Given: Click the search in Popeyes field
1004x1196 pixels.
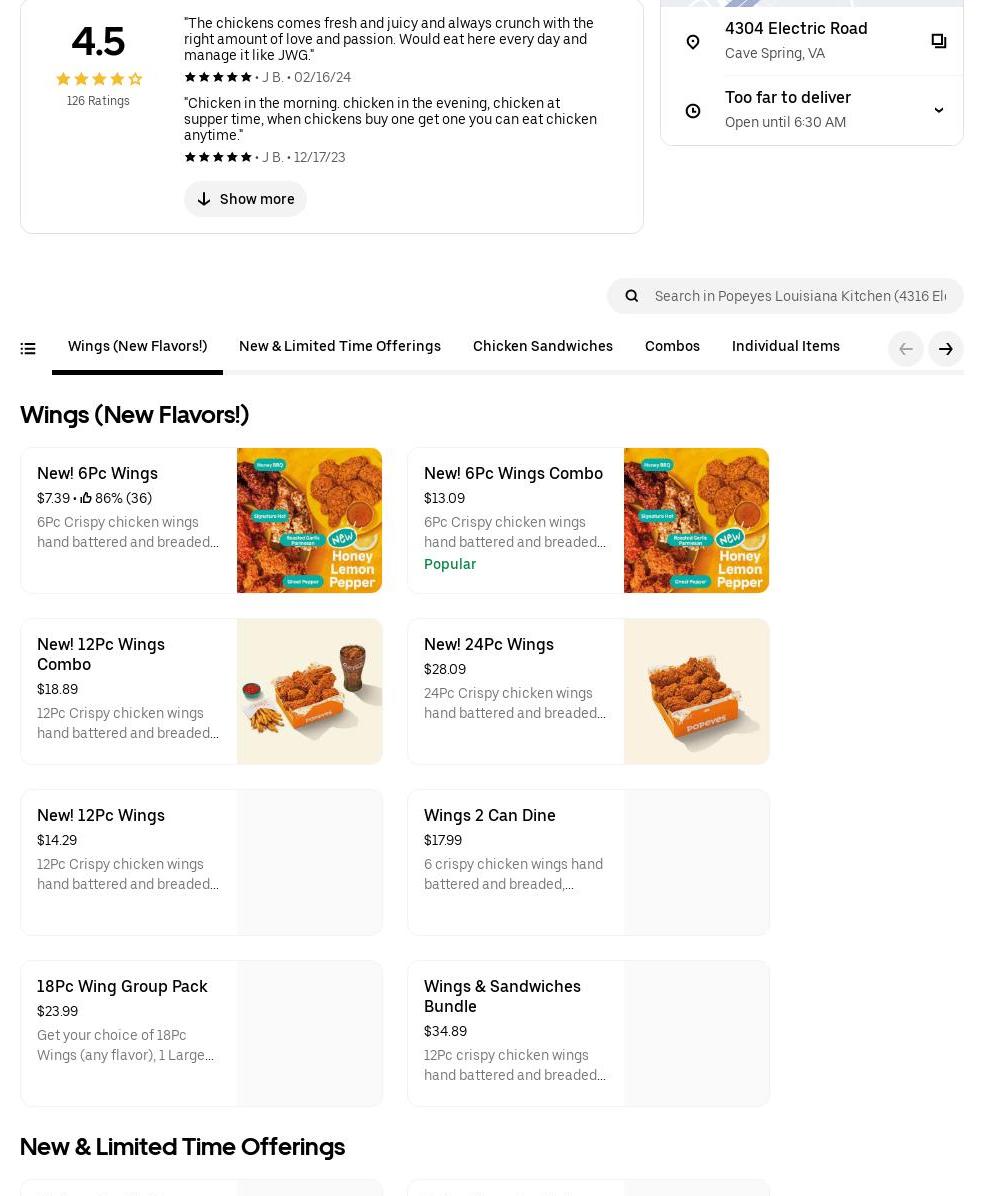Looking at the screenshot, I should point(799,296).
